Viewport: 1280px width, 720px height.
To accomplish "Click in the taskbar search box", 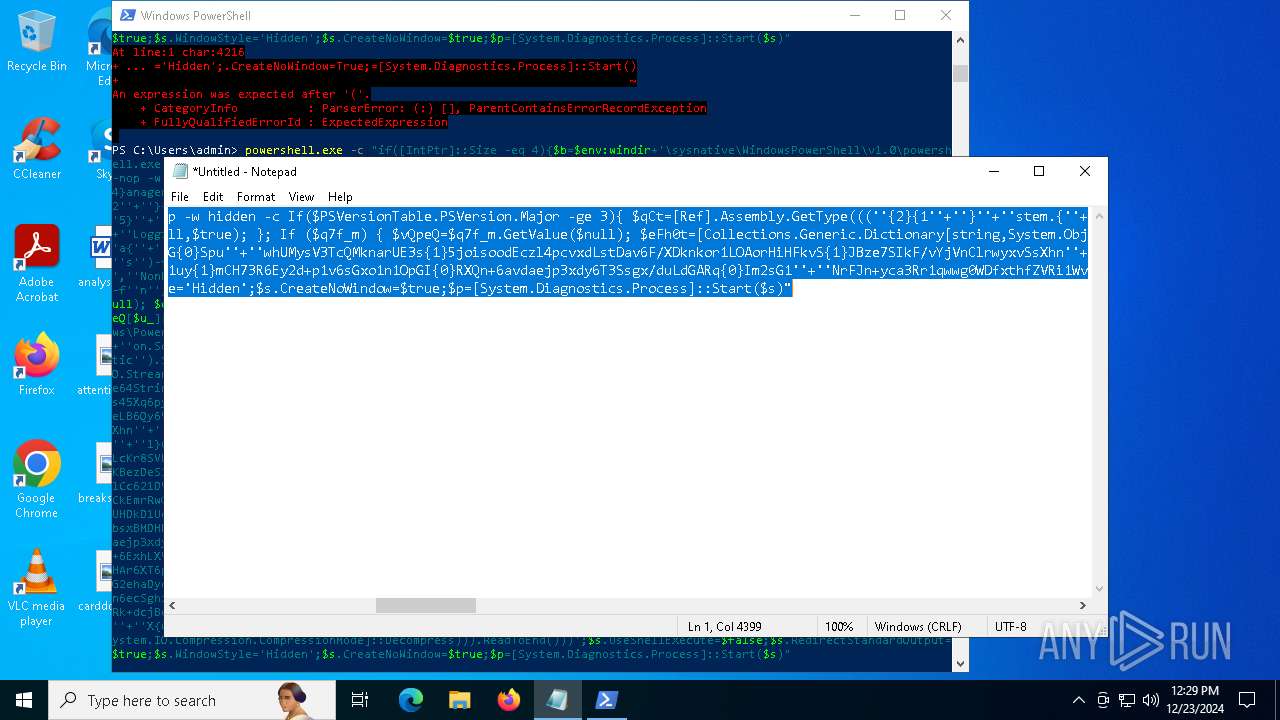I will point(190,700).
